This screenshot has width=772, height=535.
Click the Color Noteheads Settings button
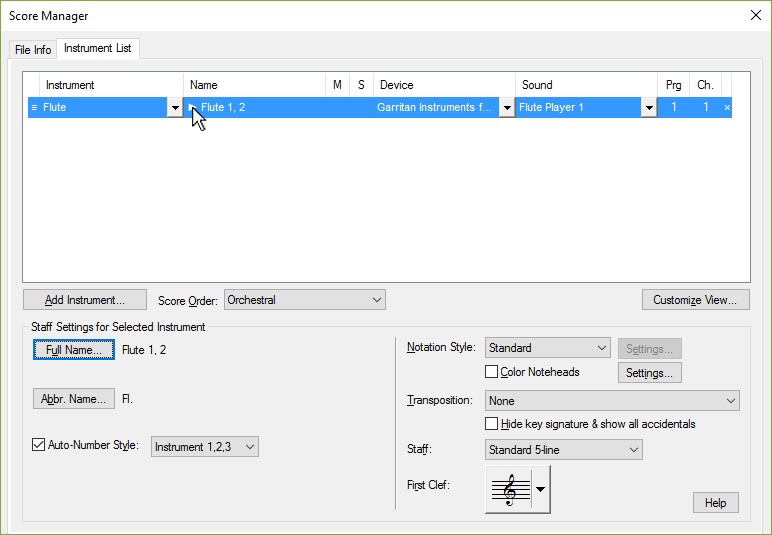point(649,373)
